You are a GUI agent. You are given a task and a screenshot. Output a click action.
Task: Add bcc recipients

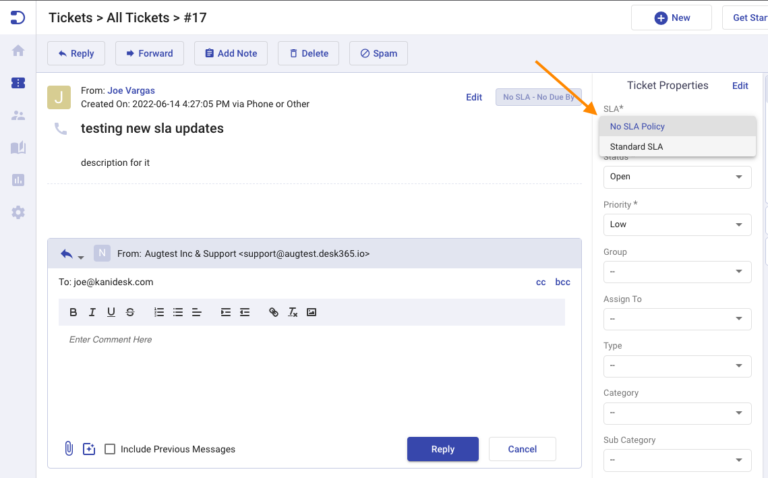pos(562,282)
